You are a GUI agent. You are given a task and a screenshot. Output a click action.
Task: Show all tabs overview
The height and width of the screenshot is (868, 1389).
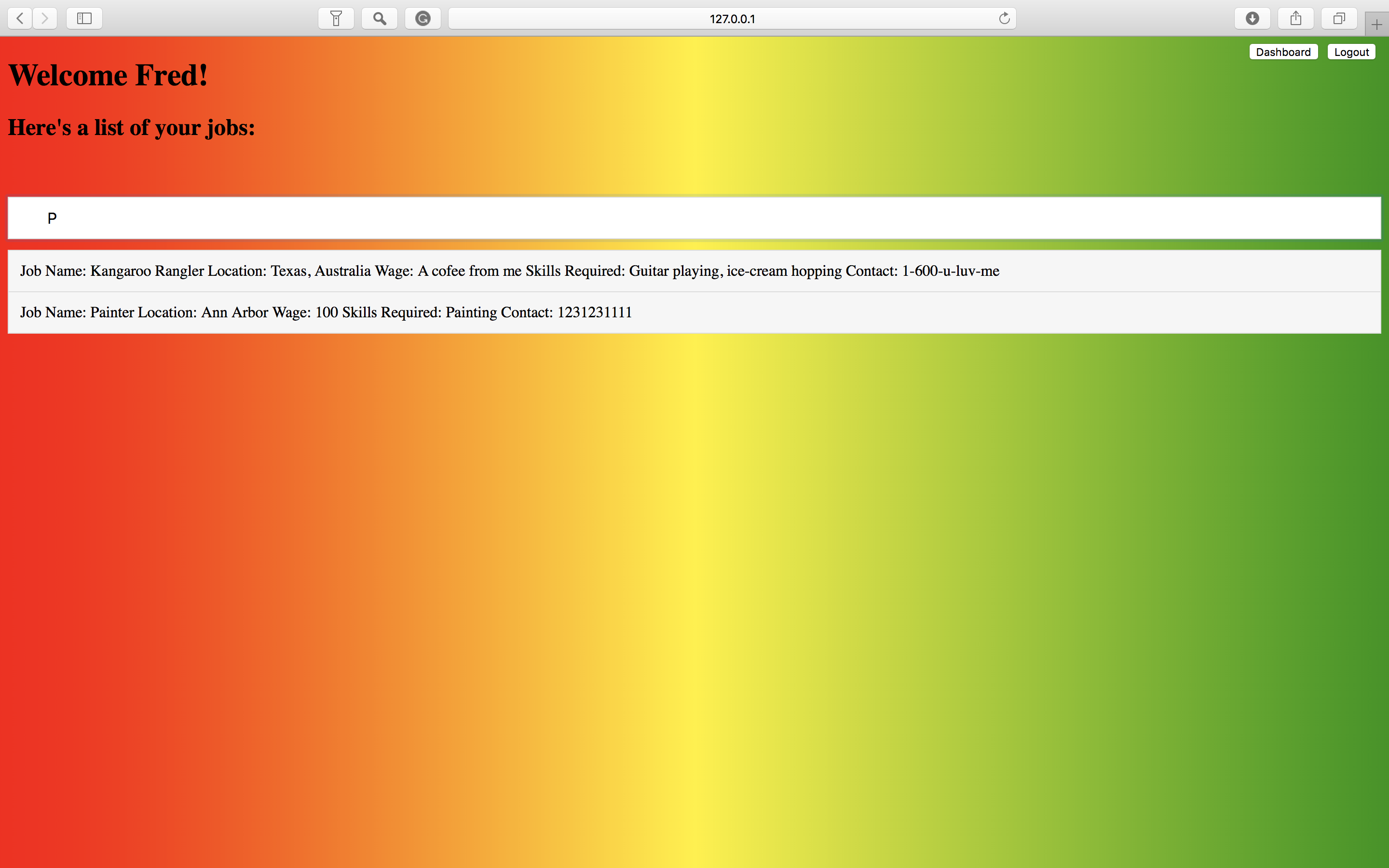coord(1339,18)
